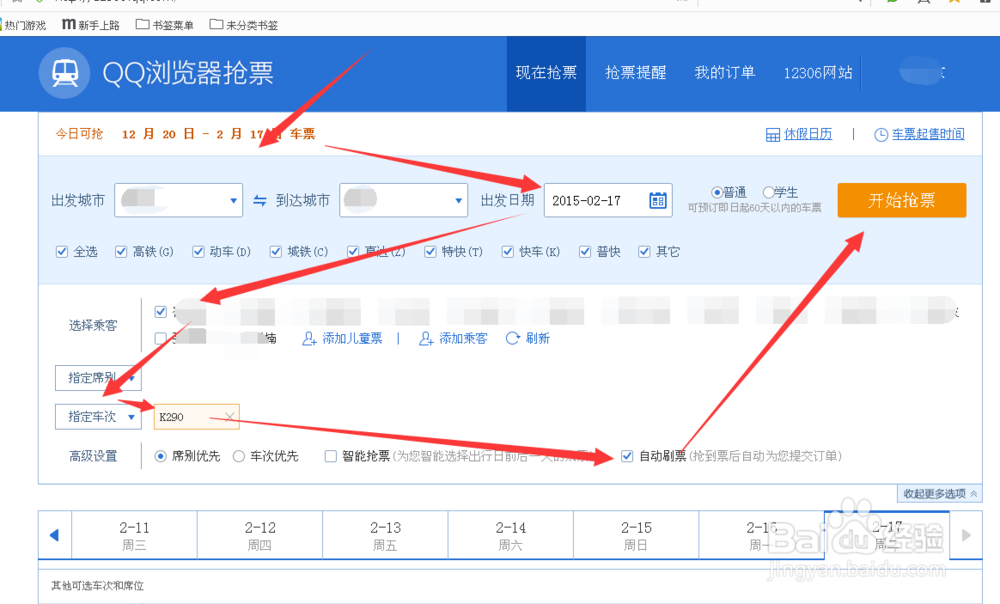The height and width of the screenshot is (604, 1000).
Task: Check the 智能抢票 checkbox
Action: click(x=330, y=455)
